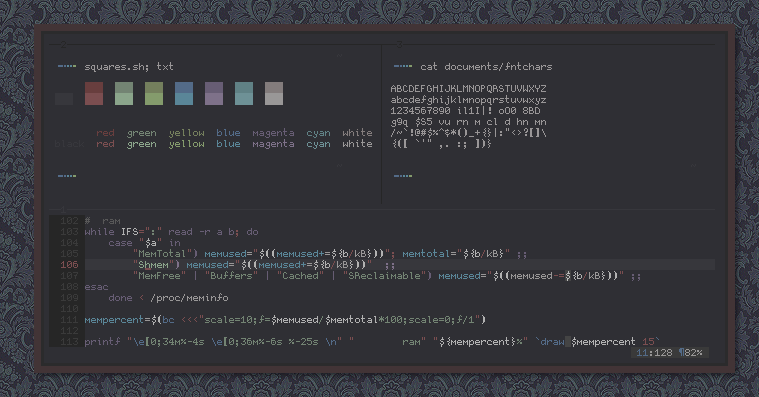This screenshot has width=759, height=397.
Task: Click the empty prompt in the squares.sh pane
Action: 67,176
